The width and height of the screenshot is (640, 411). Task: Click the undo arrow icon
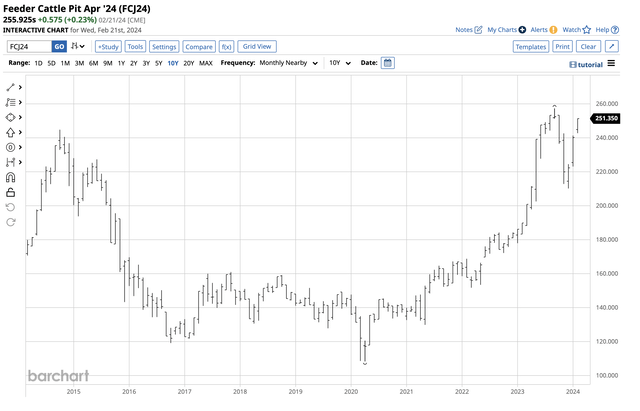tap(11, 207)
